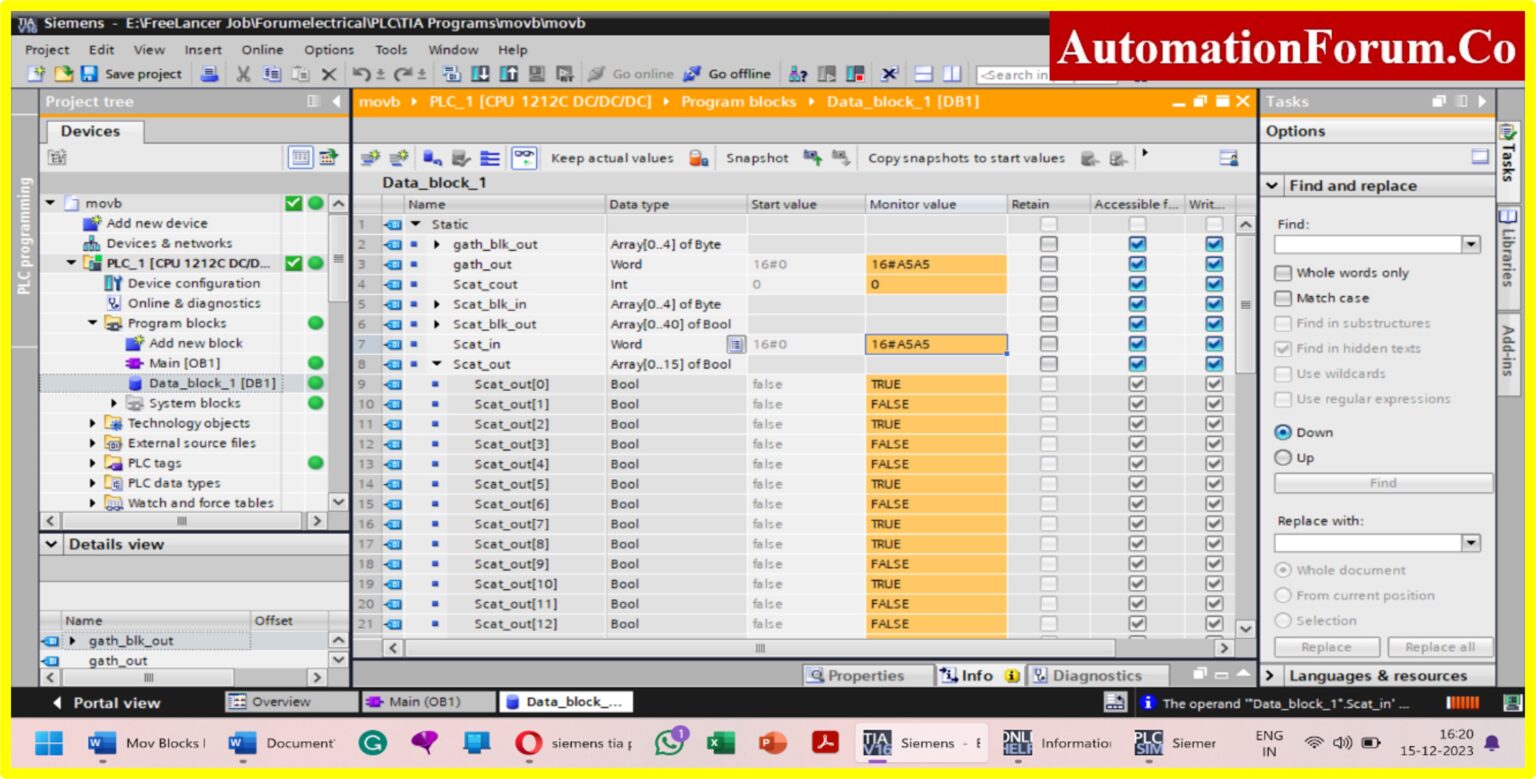1536x779 pixels.
Task: Select the Monitor all glasses icon
Action: point(524,157)
